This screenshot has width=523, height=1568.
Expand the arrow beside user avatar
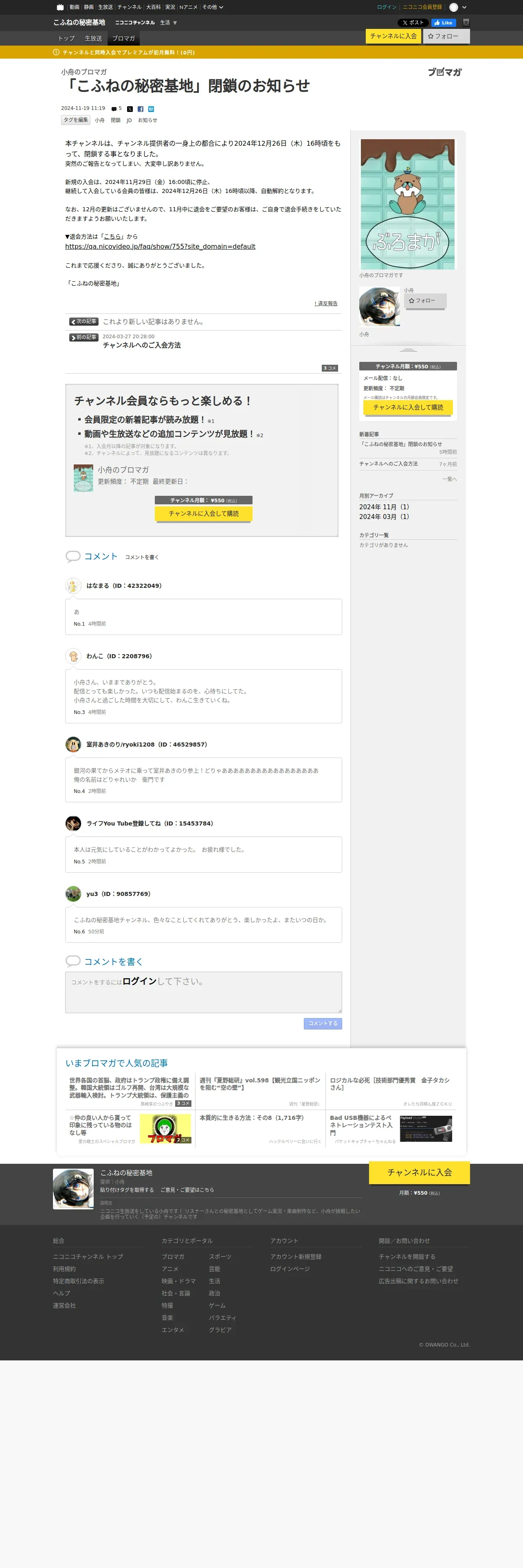pos(465,7)
